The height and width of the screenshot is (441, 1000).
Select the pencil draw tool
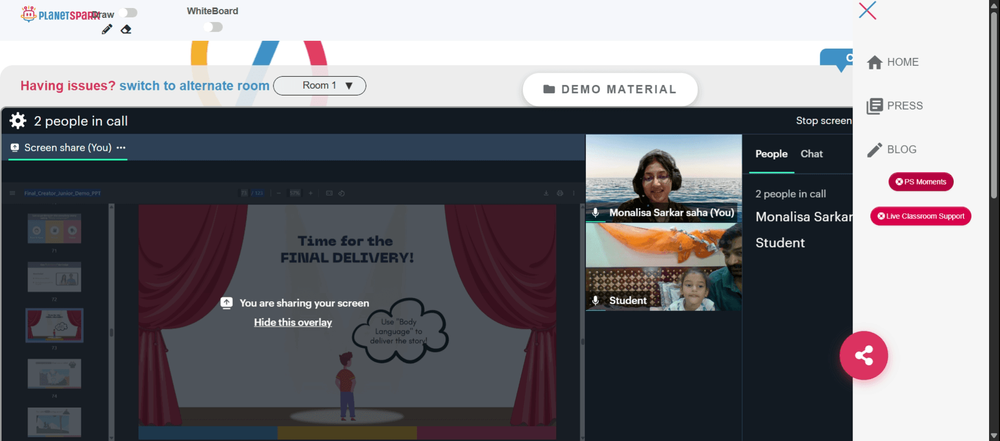[x=107, y=29]
